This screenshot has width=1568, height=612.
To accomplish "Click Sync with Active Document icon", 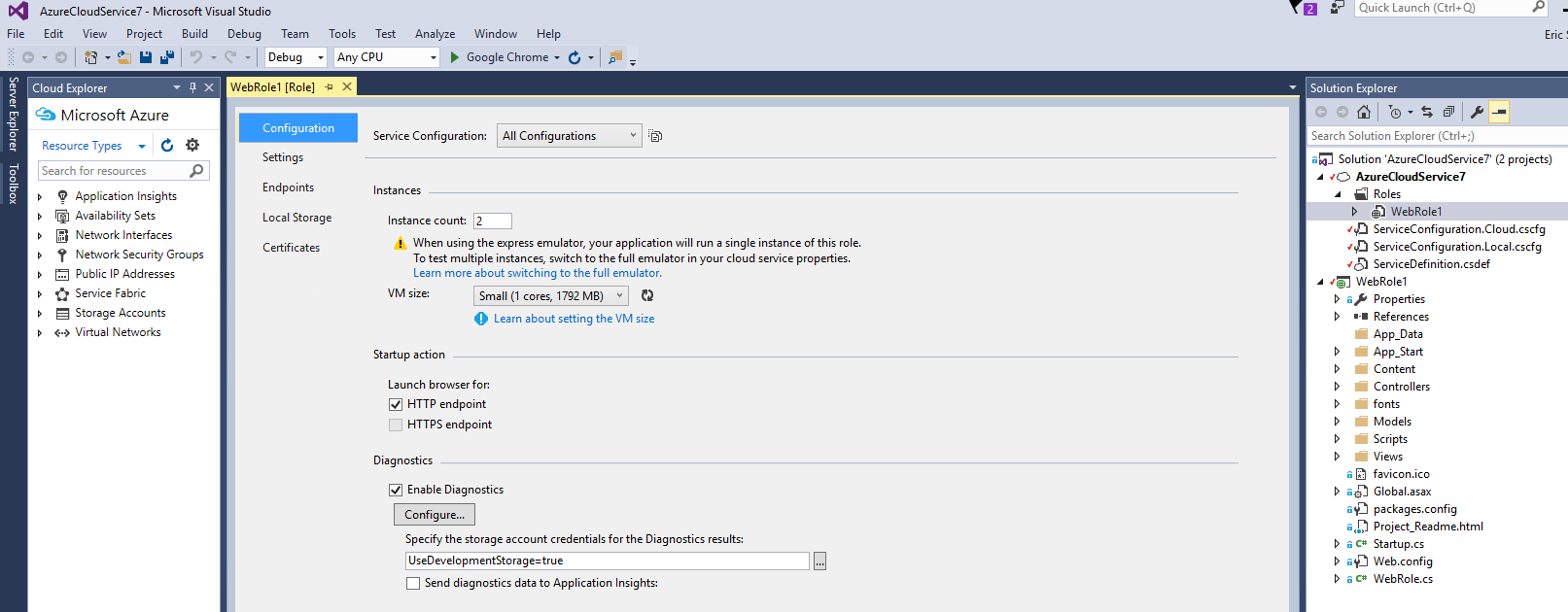I will point(1426,112).
